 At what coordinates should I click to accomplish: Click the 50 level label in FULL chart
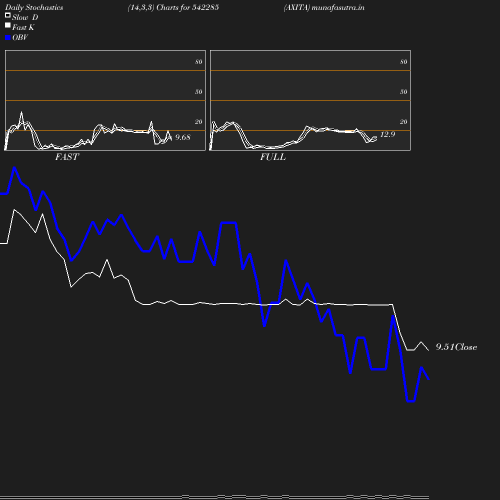click(404, 92)
